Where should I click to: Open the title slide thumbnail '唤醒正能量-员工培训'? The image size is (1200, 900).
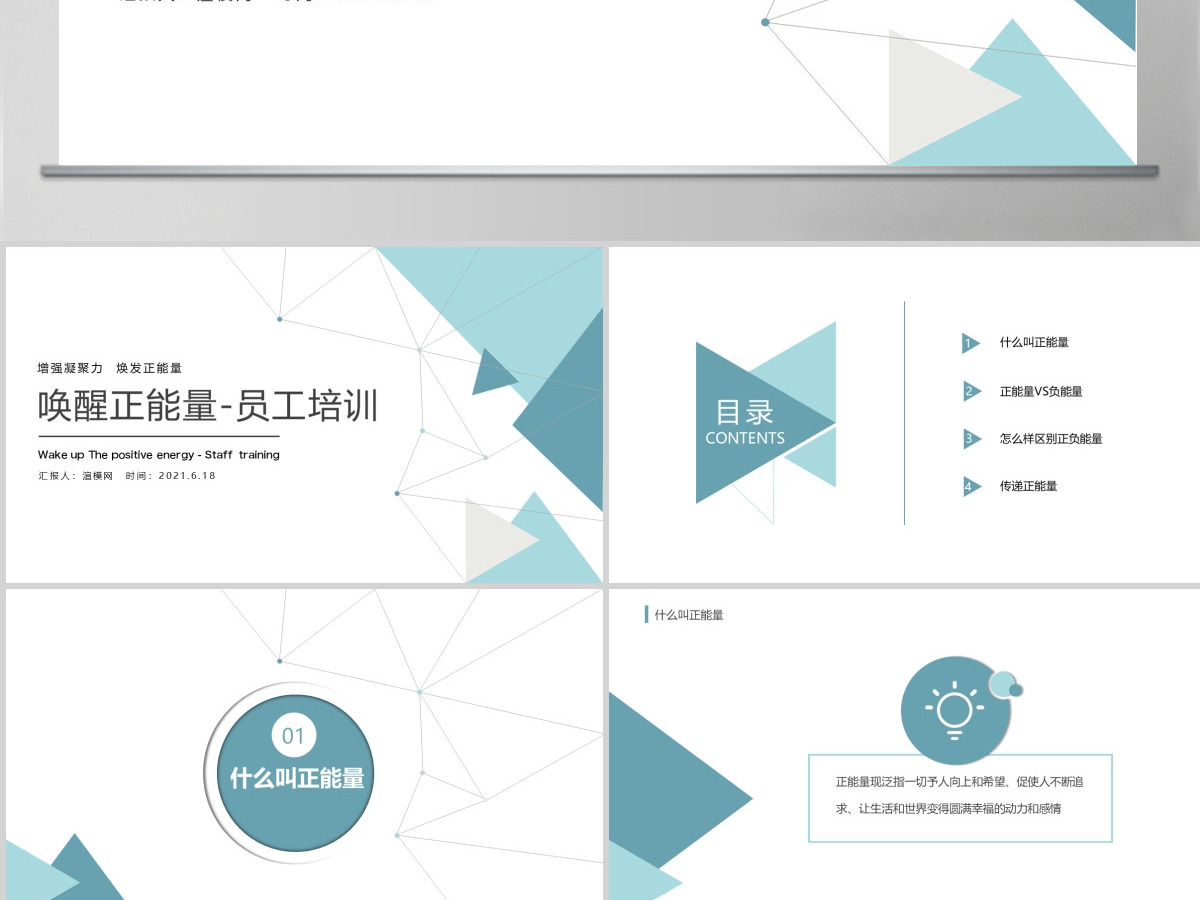(x=304, y=415)
